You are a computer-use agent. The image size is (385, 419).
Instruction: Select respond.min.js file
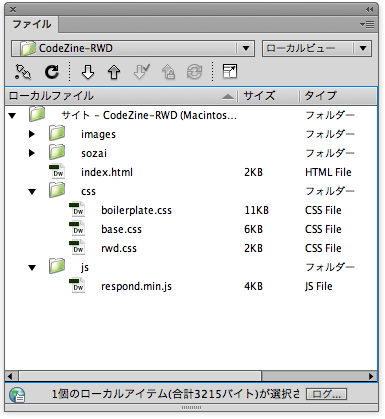136,287
